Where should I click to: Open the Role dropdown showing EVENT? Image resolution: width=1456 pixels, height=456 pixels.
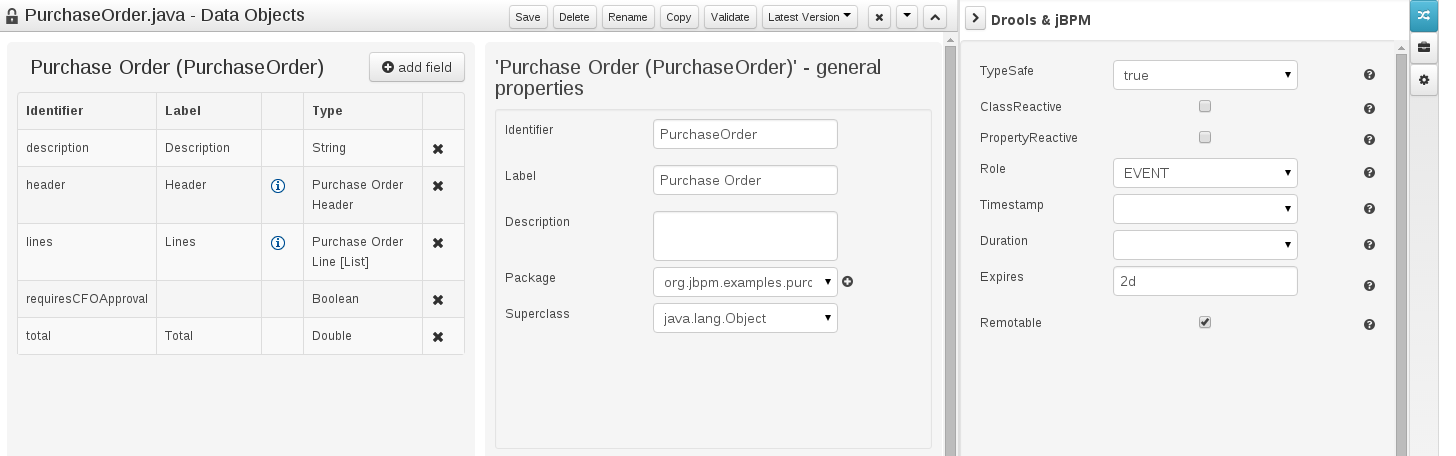point(1205,173)
